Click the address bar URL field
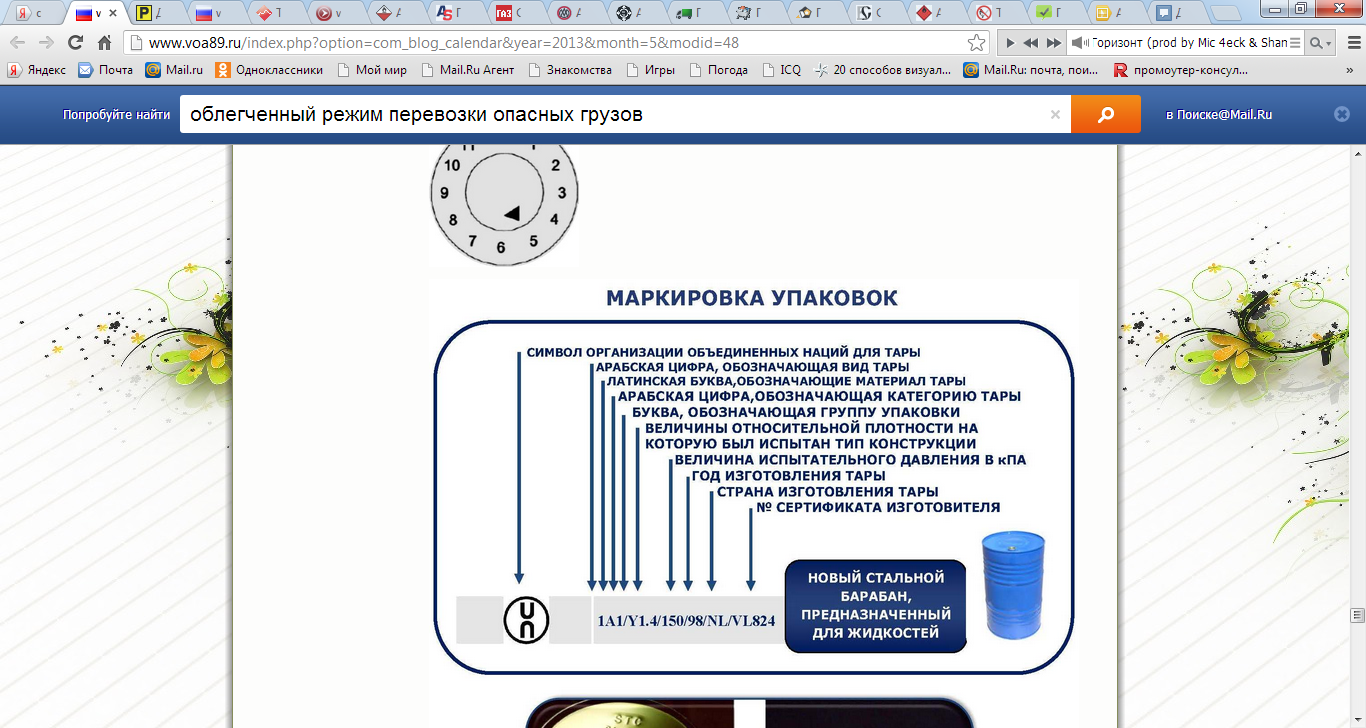This screenshot has width=1366, height=728. (555, 43)
